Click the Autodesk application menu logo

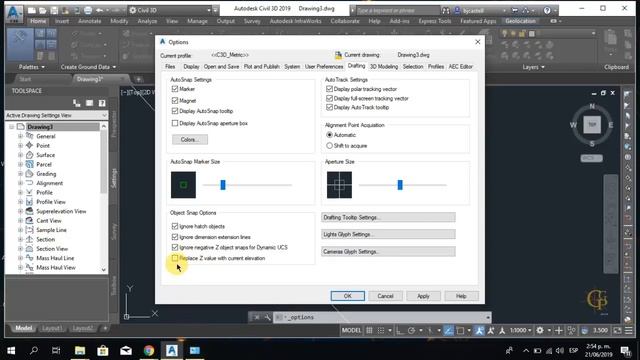[x=14, y=13]
